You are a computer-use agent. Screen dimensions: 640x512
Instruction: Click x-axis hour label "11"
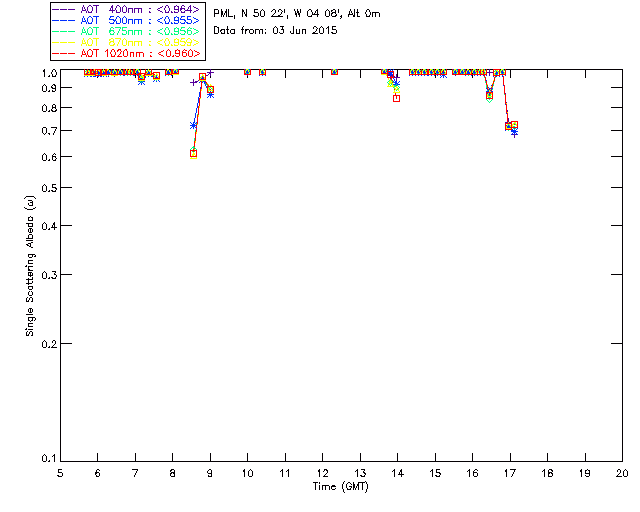click(x=285, y=473)
